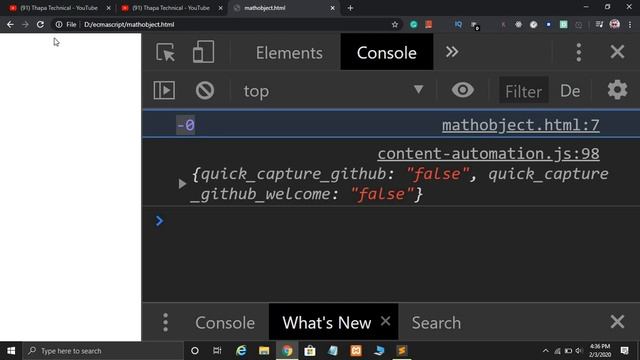Viewport: 640px width, 360px height.
Task: Open Sublime Text from taskbar
Action: click(402, 351)
